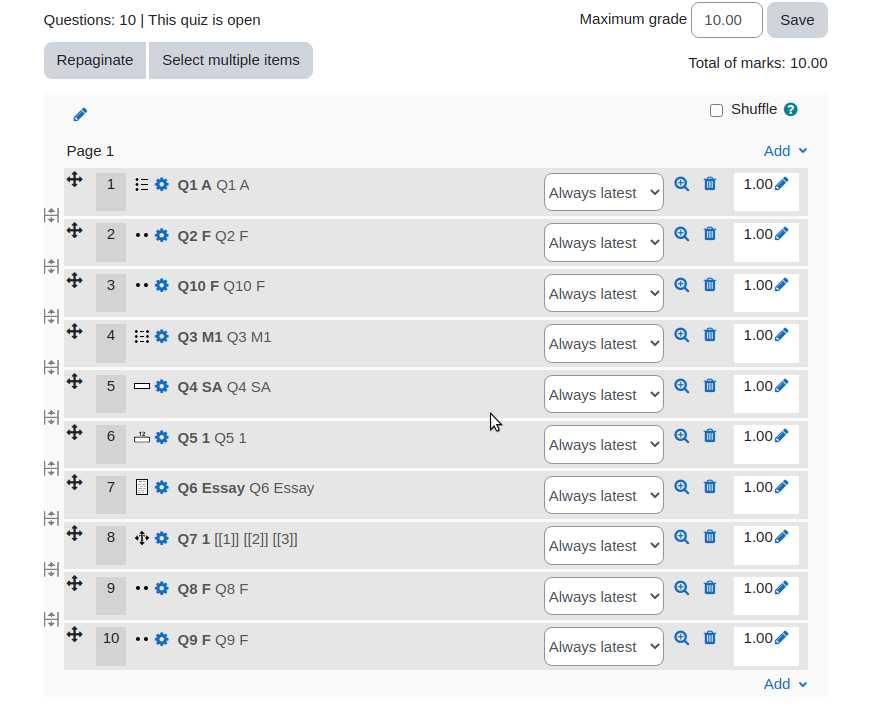Screen dimensions: 875x714
Task: Open the Q4 SA question link
Action: (224, 387)
